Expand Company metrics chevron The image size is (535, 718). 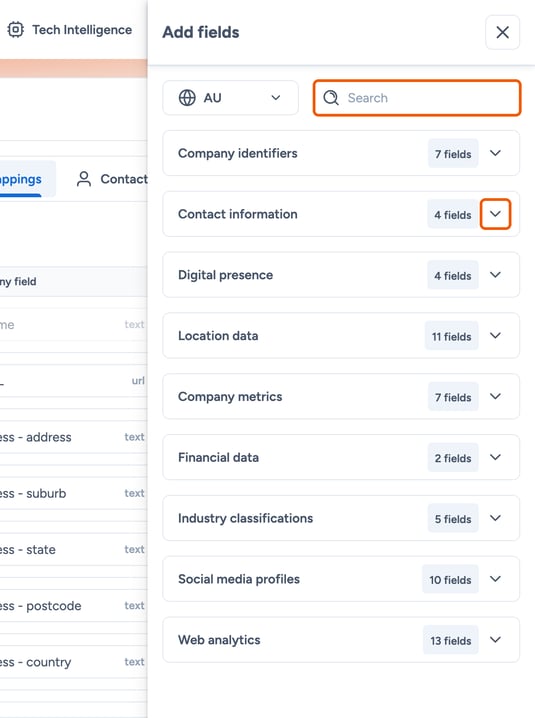pyautogui.click(x=495, y=397)
